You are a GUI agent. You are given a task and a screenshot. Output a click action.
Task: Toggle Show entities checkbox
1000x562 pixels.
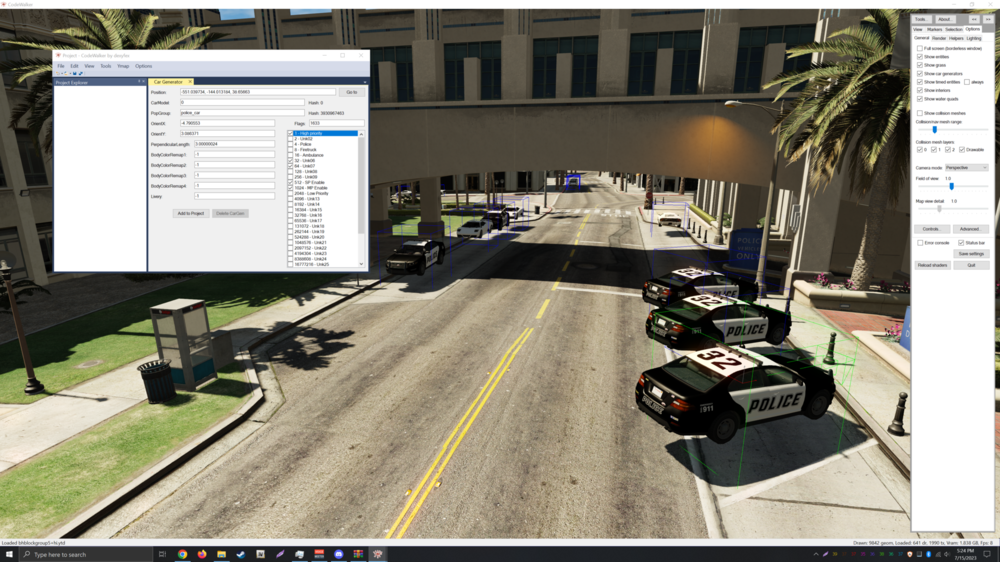pos(920,57)
